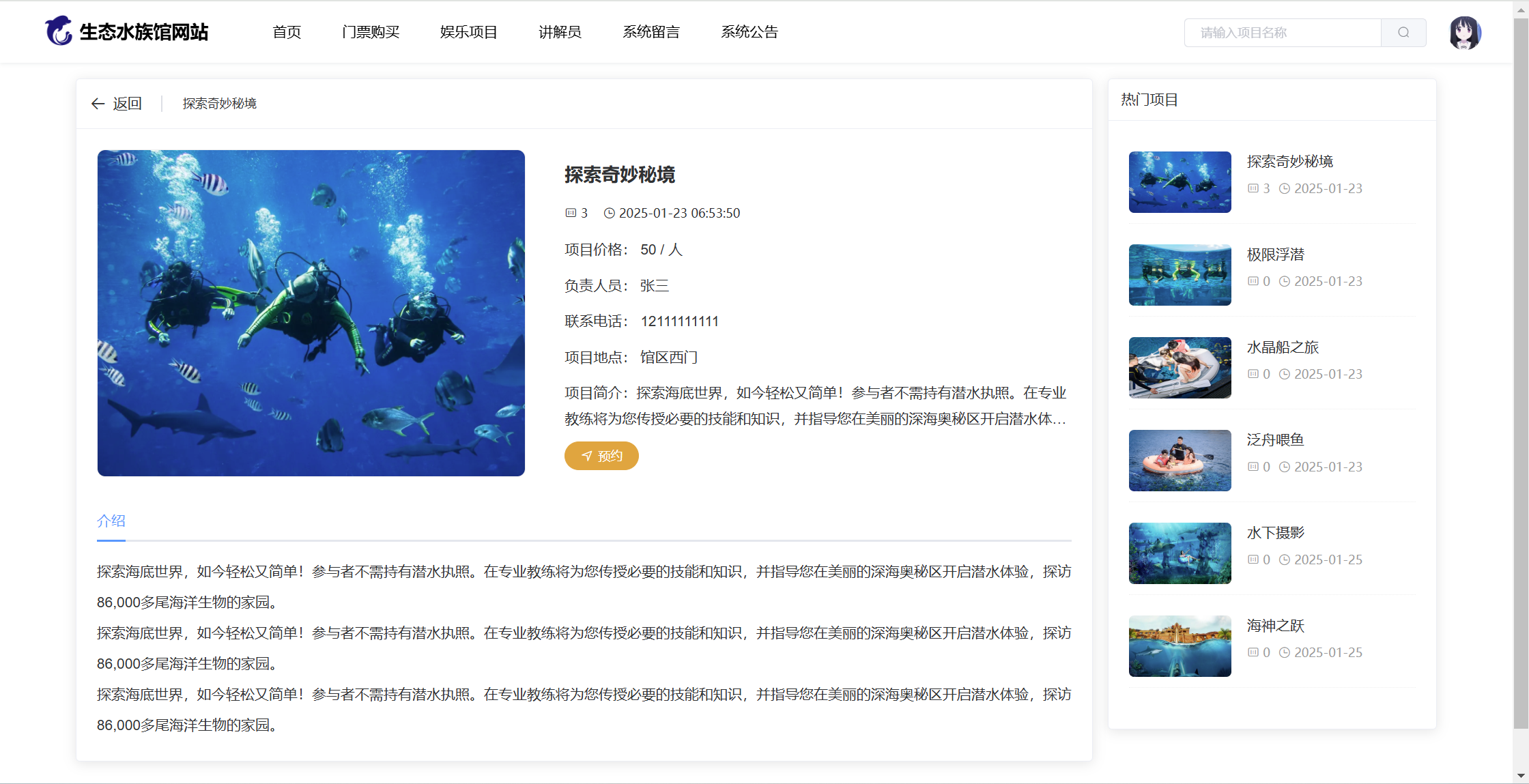Click the search magnifier icon button
Viewport: 1529px width, 784px height.
(x=1403, y=33)
